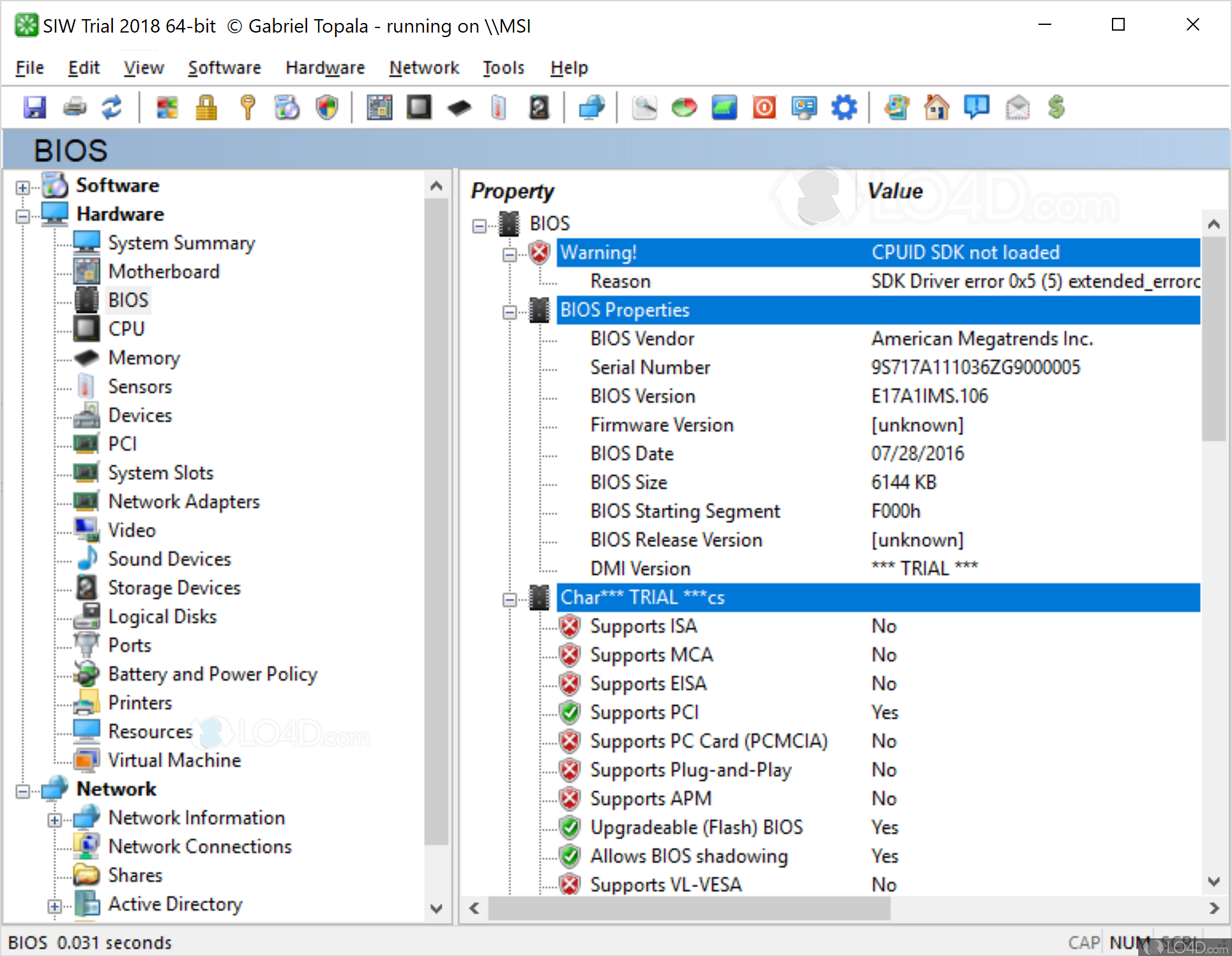Send feedback using the speech bubble icon
The image size is (1232, 956).
pos(977,107)
